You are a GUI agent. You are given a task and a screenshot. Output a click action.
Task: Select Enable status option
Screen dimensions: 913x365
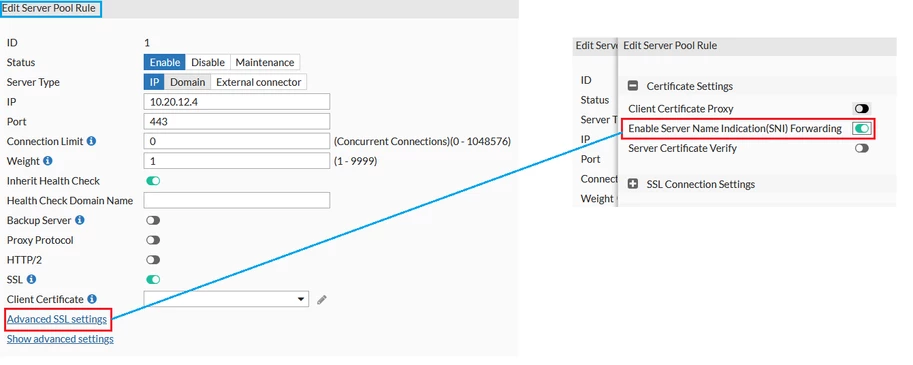click(165, 62)
